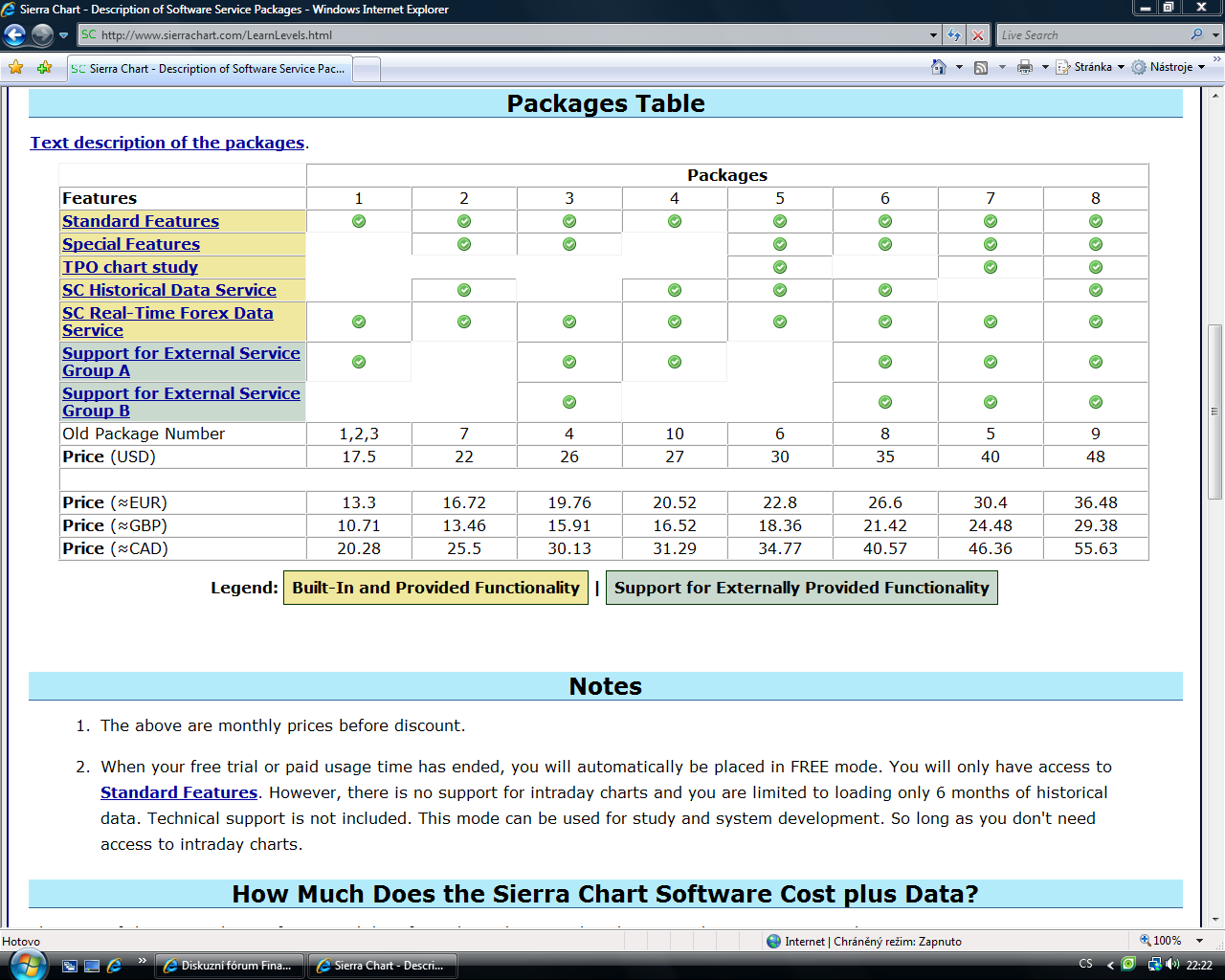Open Favorites Center star icon
This screenshot has width=1225, height=980.
point(16,68)
